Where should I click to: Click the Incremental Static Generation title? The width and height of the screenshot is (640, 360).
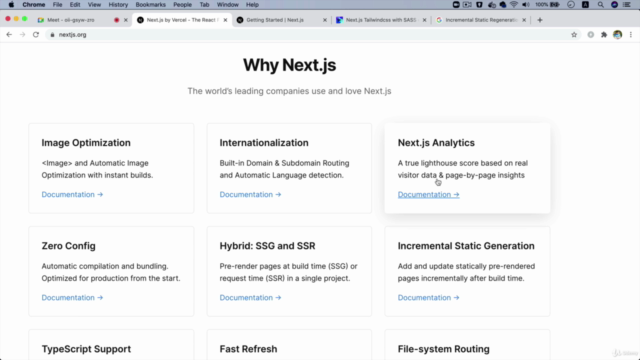coord(466,246)
